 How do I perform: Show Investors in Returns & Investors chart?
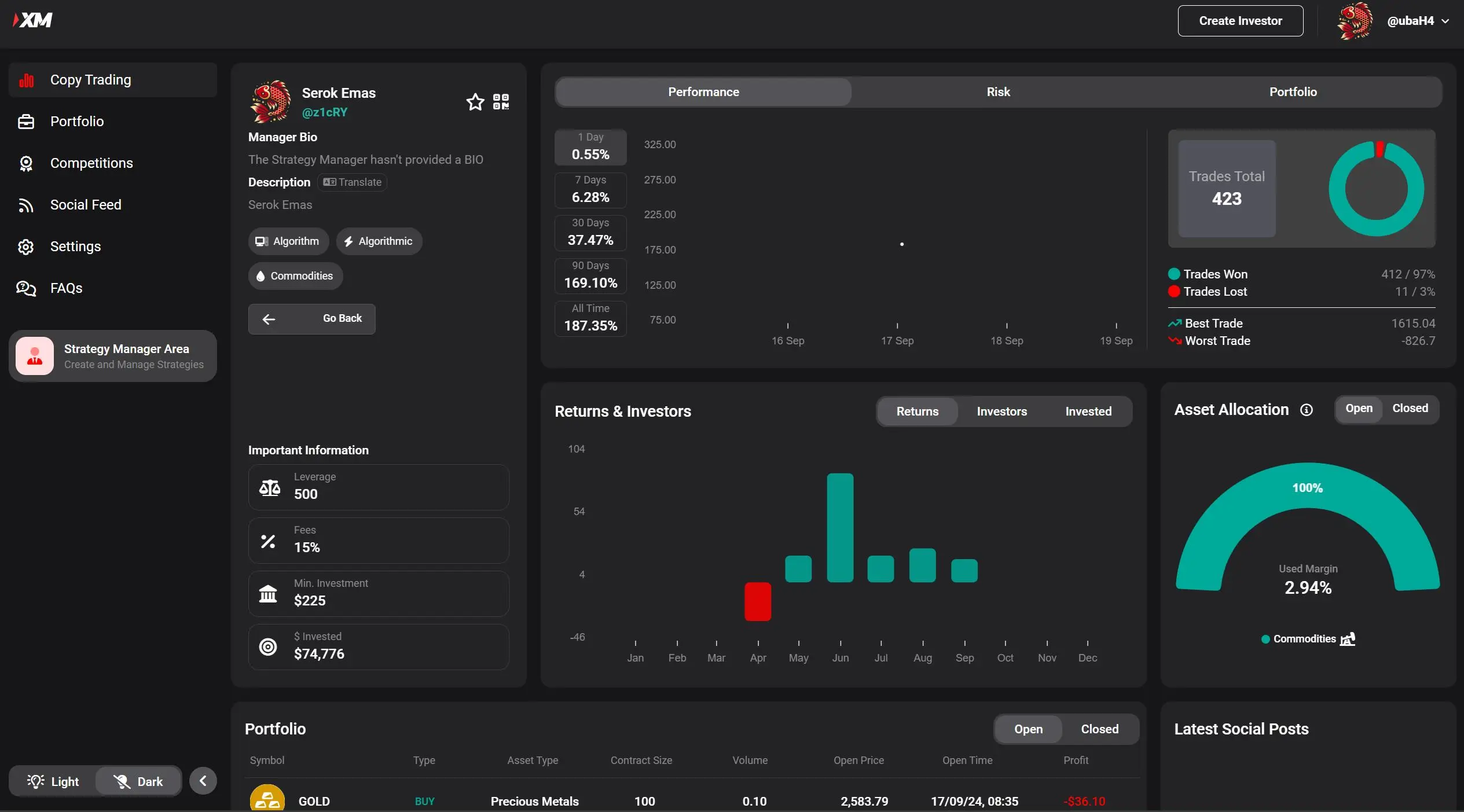1001,411
